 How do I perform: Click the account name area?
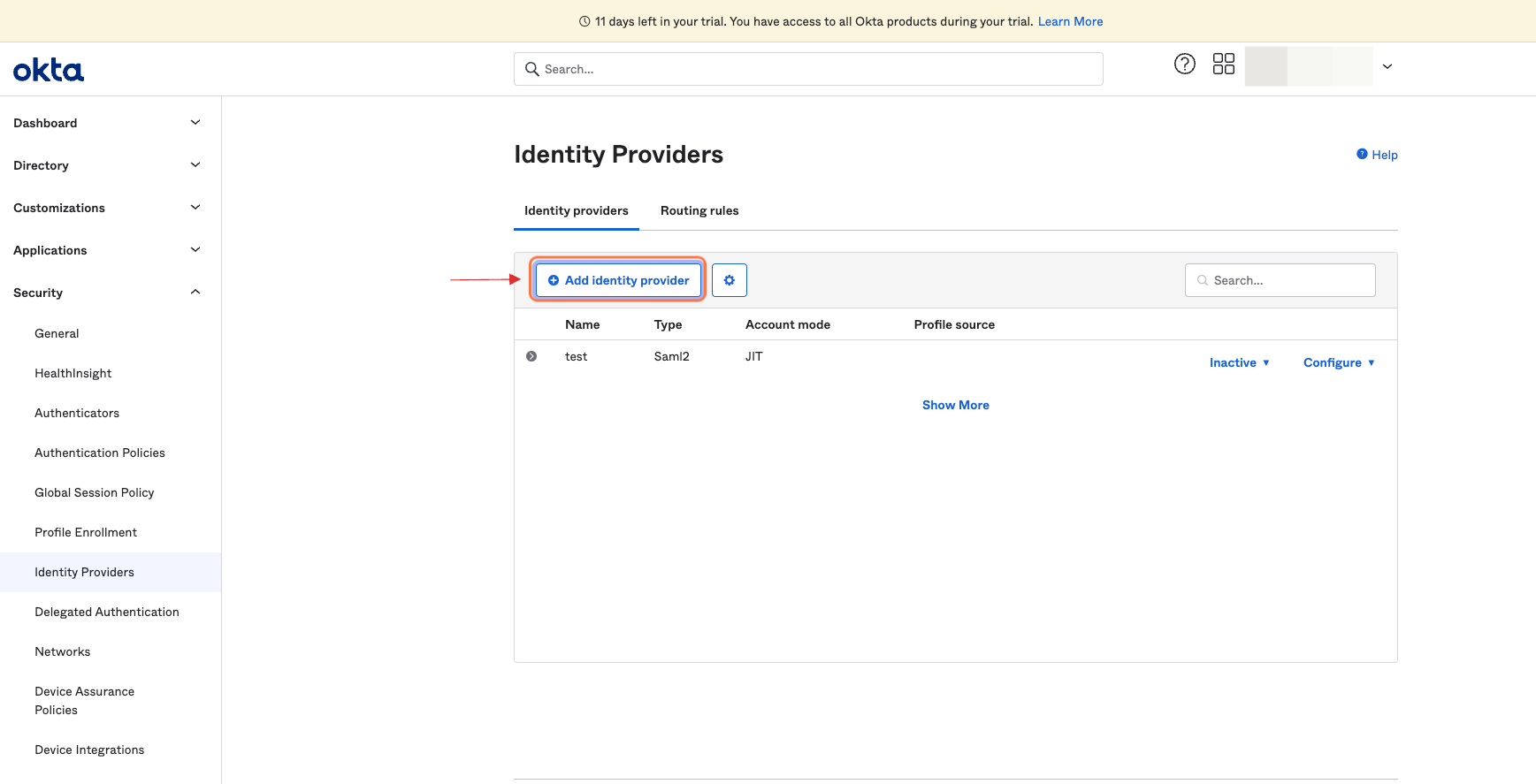pos(1309,66)
